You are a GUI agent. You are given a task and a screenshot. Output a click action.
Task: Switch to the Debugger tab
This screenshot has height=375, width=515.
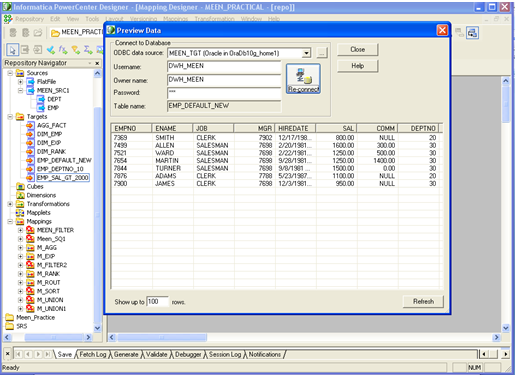[x=188, y=354]
